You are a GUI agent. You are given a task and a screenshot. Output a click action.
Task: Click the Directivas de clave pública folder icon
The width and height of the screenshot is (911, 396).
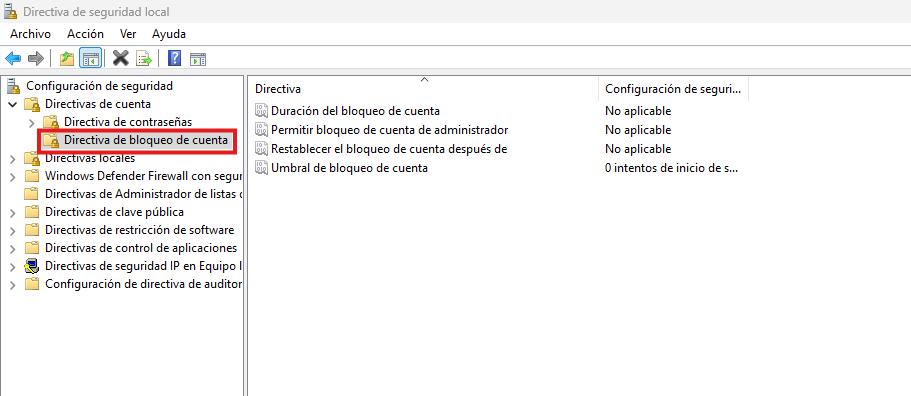(32, 212)
